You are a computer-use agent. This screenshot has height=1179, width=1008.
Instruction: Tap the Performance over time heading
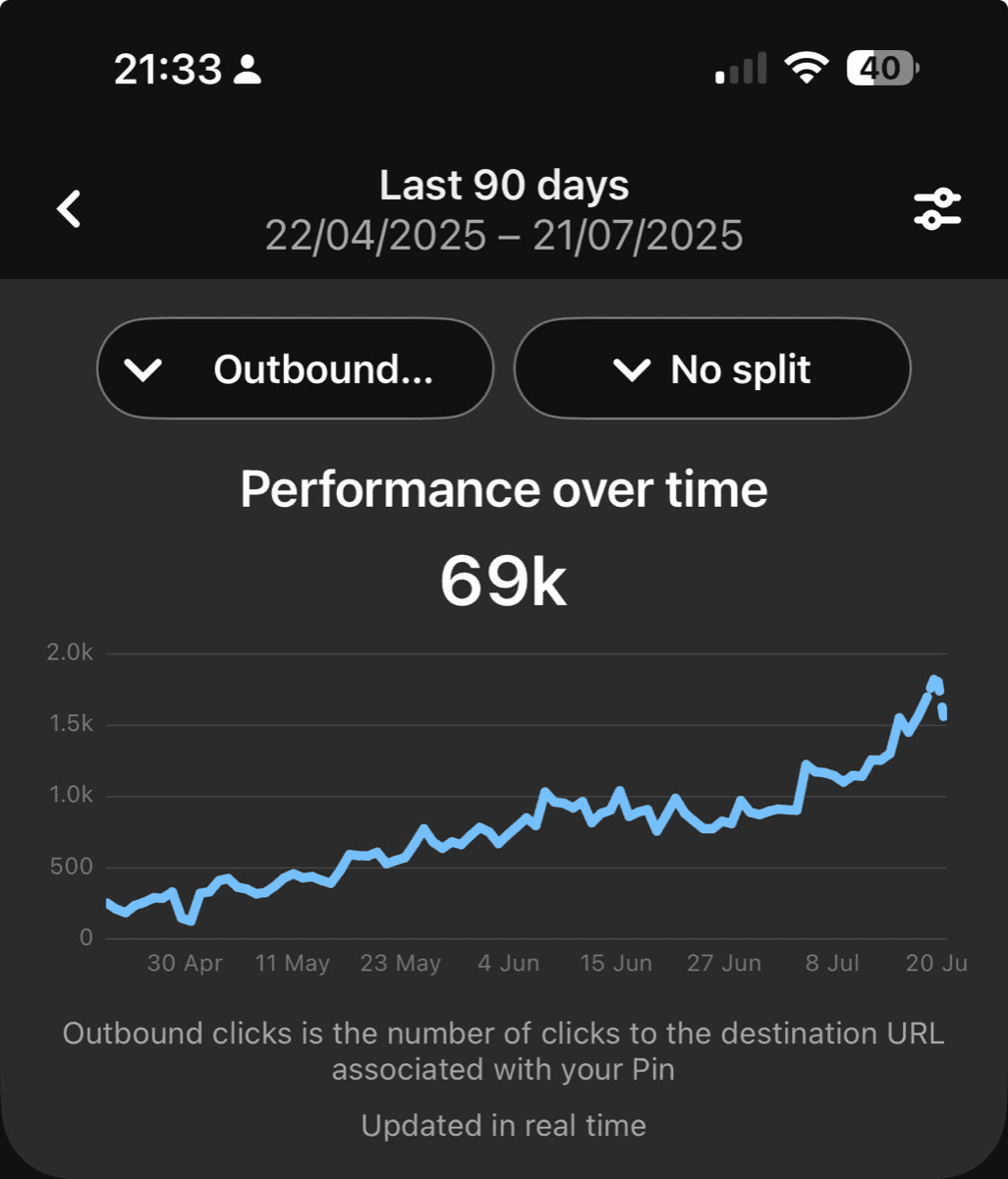[x=504, y=488]
